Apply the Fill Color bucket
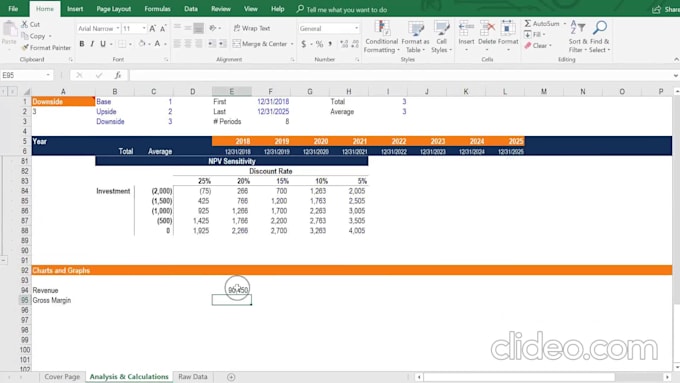 pyautogui.click(x=142, y=44)
